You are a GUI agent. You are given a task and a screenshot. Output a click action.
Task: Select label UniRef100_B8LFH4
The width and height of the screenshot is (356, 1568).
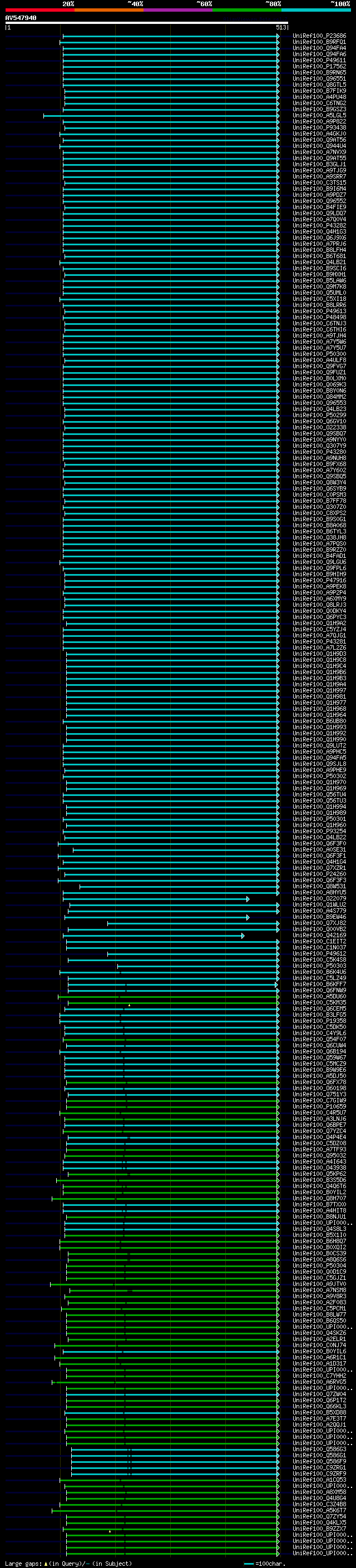point(319,250)
